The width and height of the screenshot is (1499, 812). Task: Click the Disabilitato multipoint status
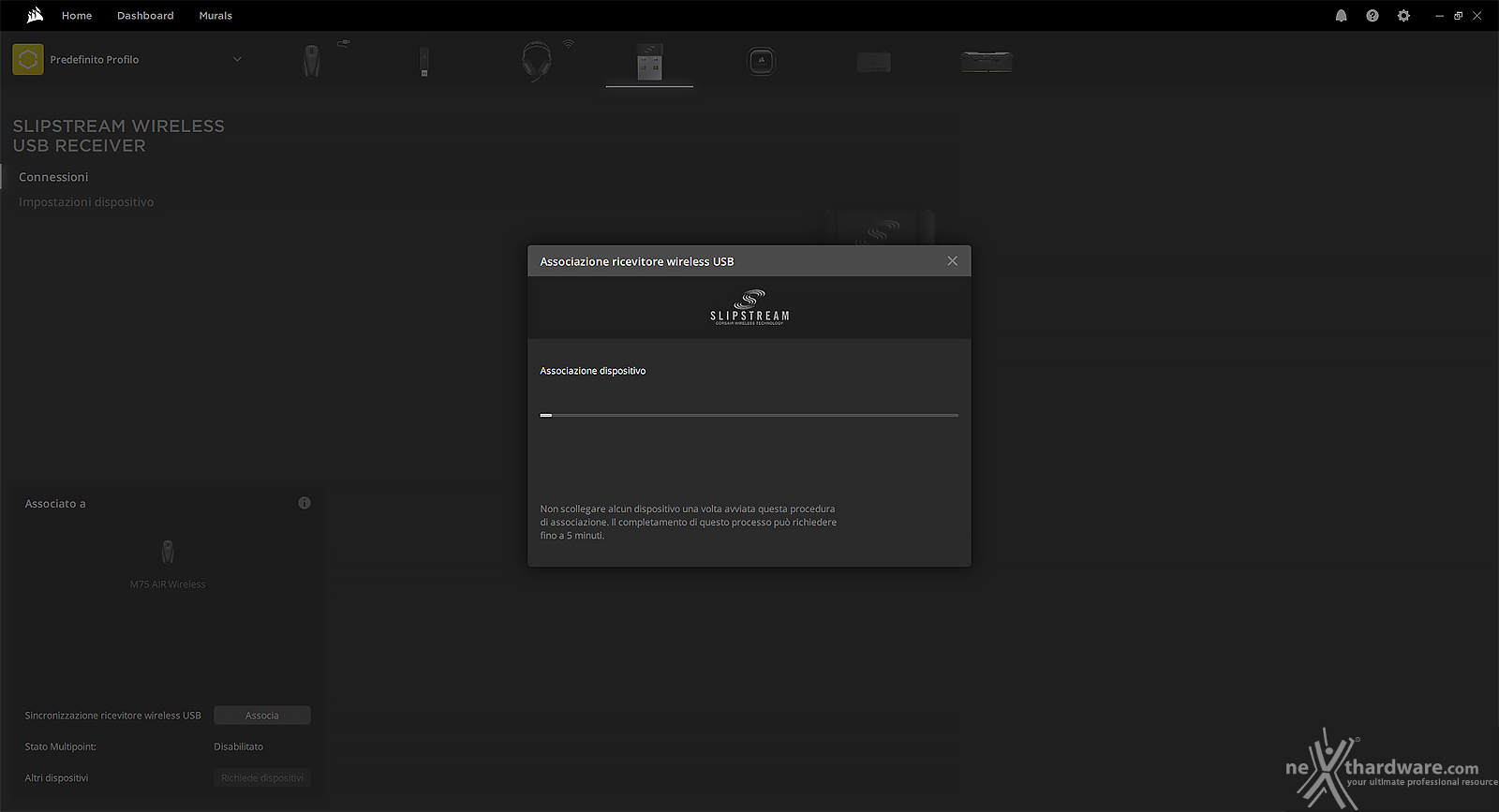[238, 746]
